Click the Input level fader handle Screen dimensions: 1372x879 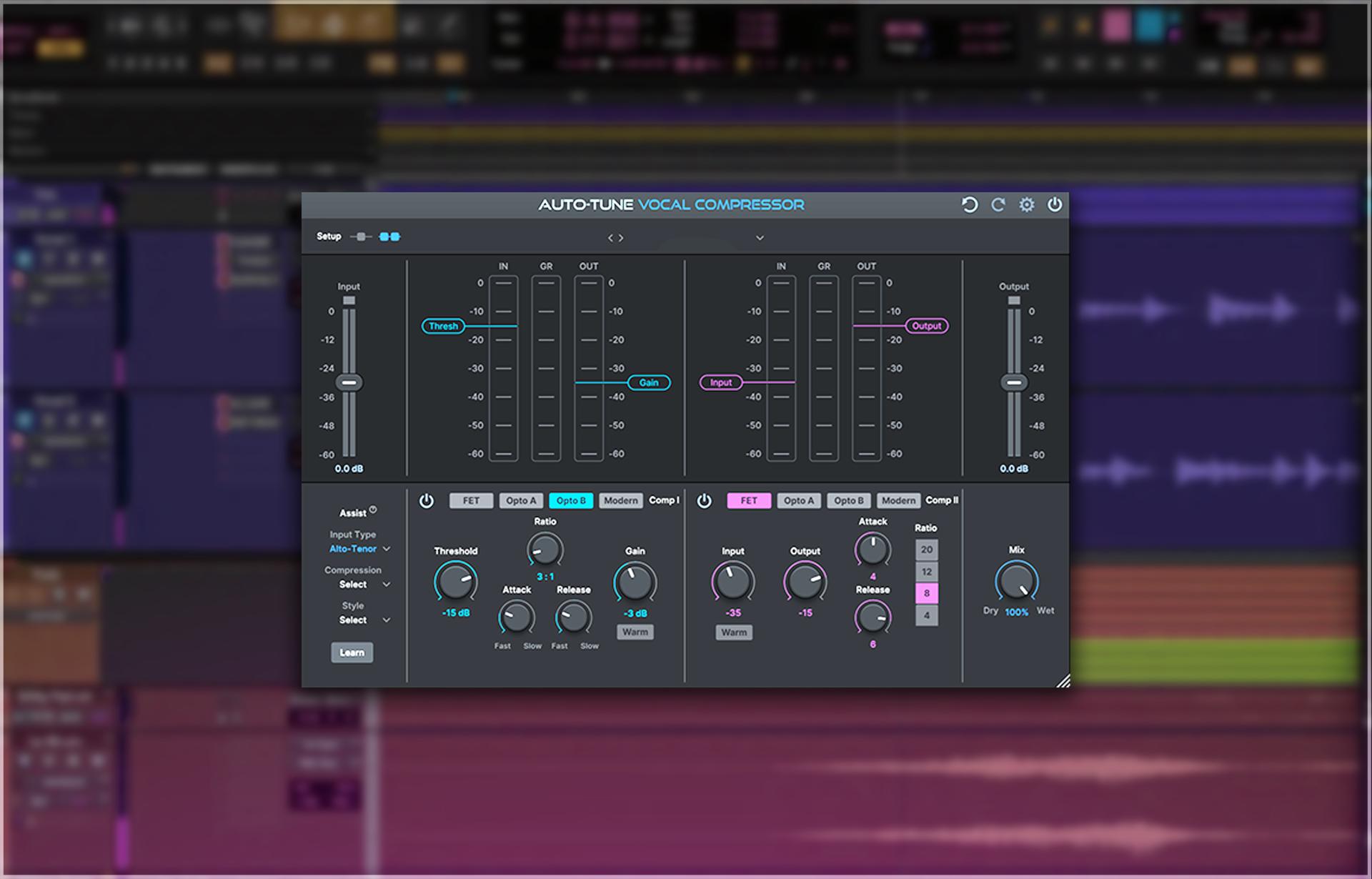349,382
